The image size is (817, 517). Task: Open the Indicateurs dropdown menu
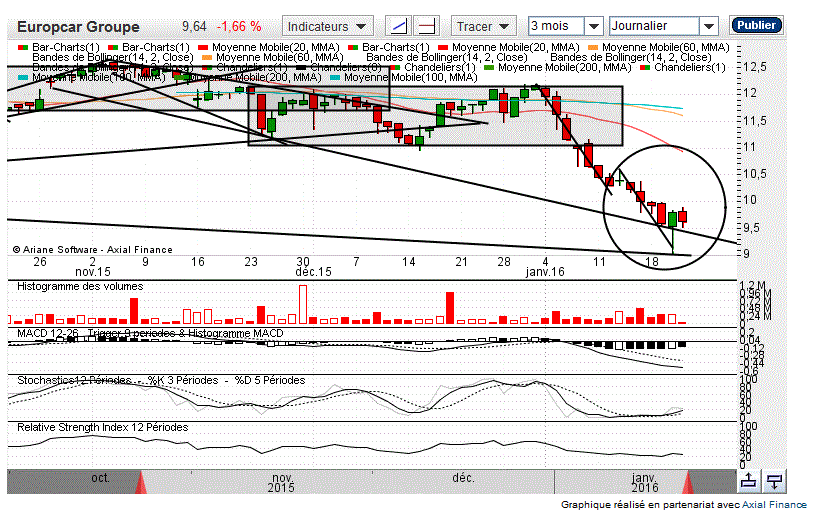(328, 26)
